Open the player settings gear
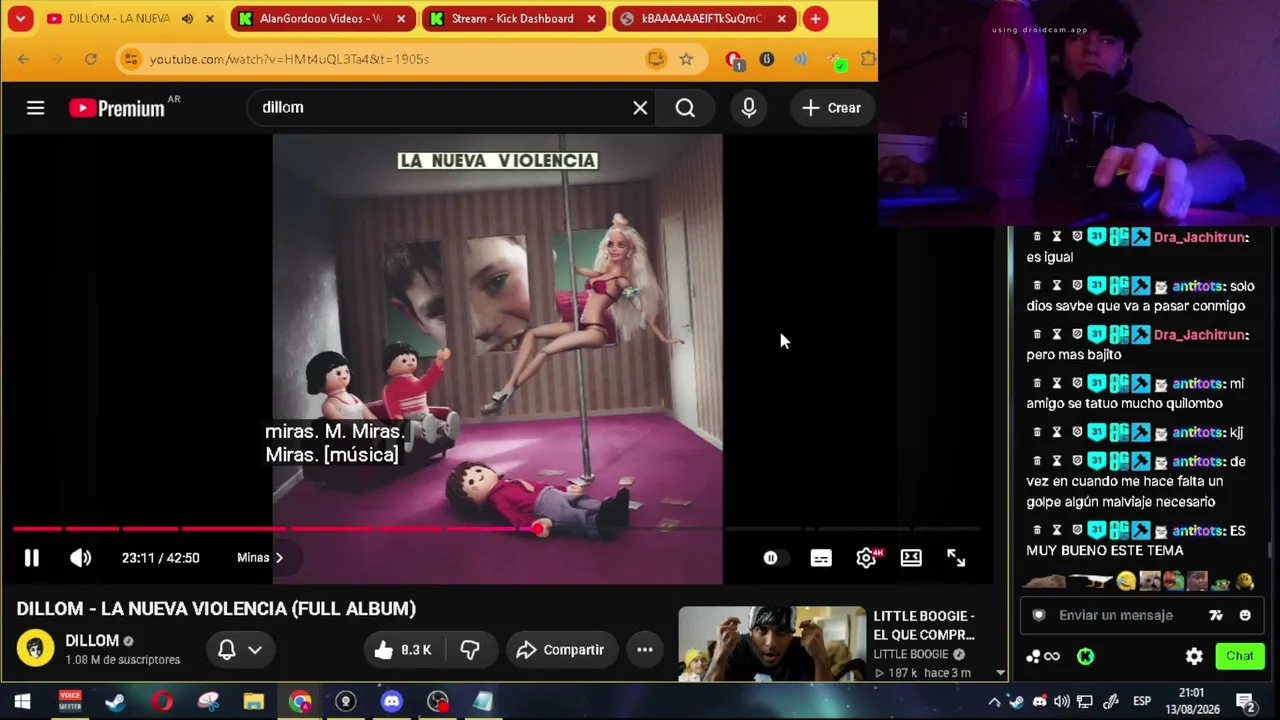 coord(867,558)
